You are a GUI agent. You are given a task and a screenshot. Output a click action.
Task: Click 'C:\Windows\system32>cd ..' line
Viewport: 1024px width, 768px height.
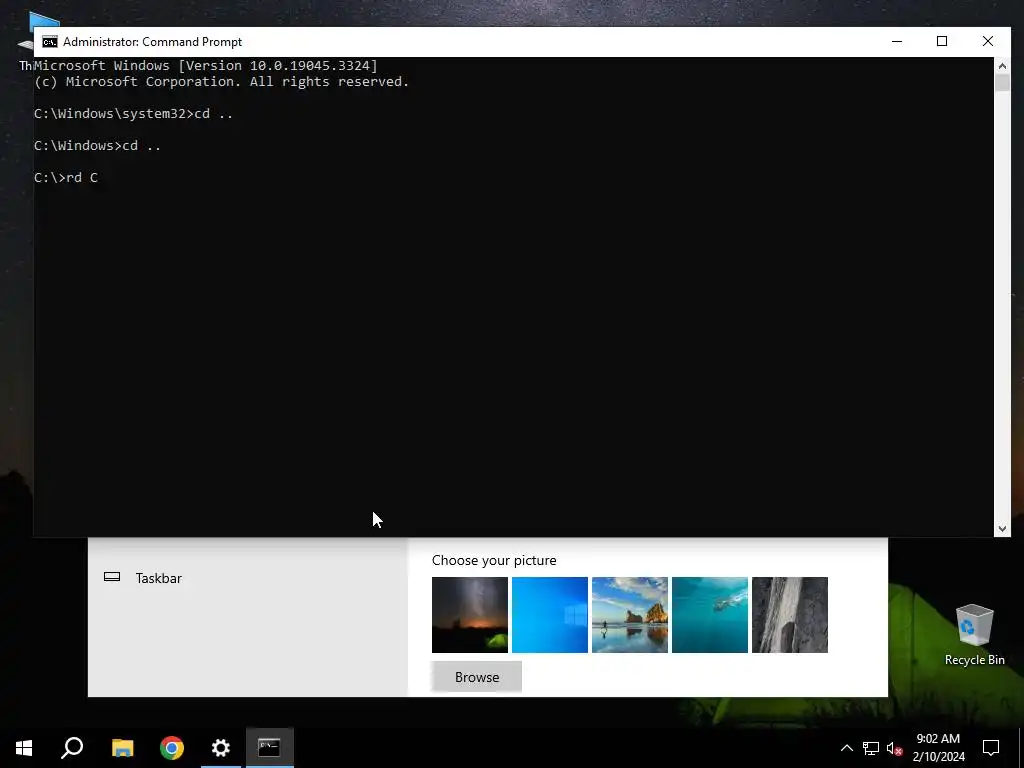(x=133, y=114)
